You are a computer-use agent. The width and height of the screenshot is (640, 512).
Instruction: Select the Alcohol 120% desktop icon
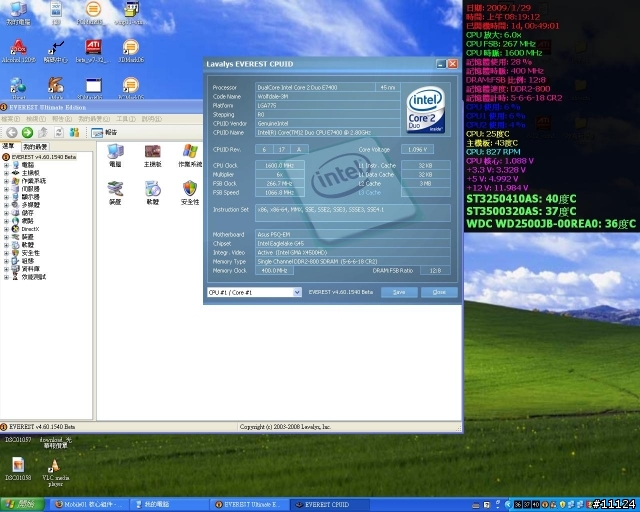pos(18,51)
